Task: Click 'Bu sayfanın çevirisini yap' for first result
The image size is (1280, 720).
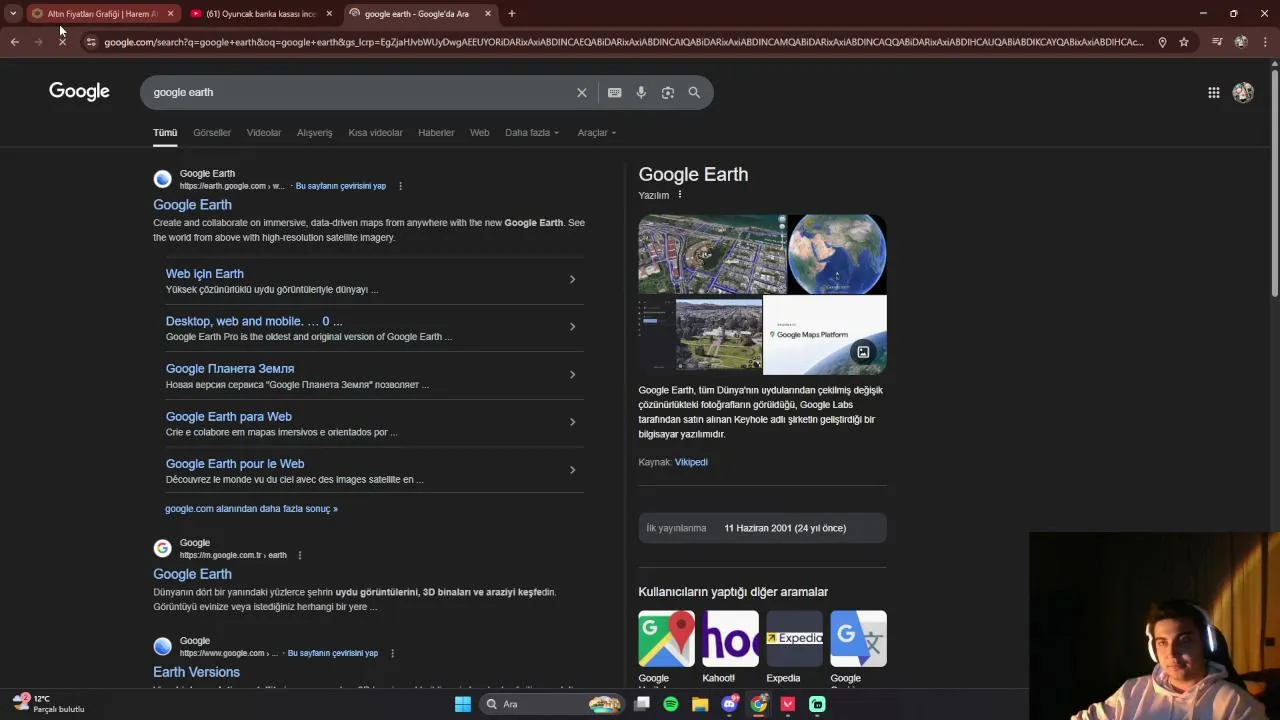Action: (340, 186)
